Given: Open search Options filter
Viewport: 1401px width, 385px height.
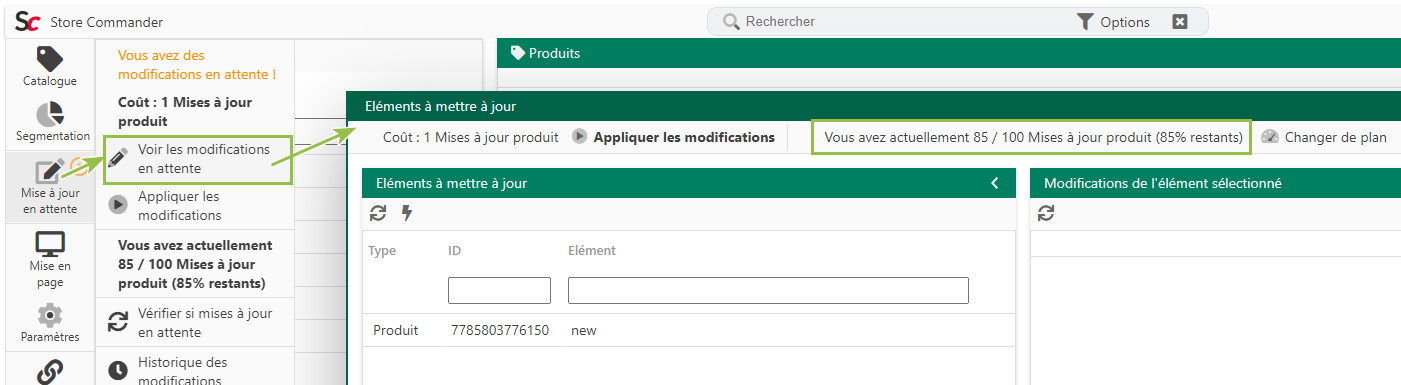Looking at the screenshot, I should tap(1113, 22).
